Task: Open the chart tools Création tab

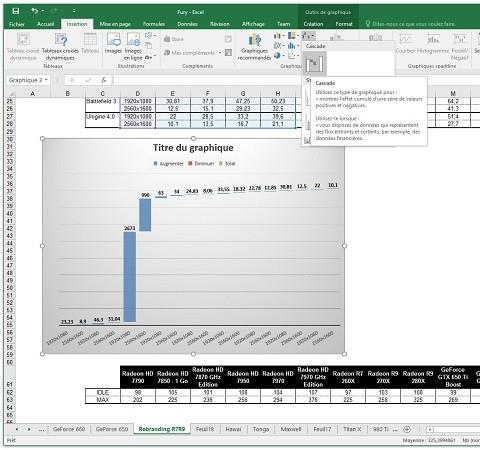Action: tap(313, 24)
